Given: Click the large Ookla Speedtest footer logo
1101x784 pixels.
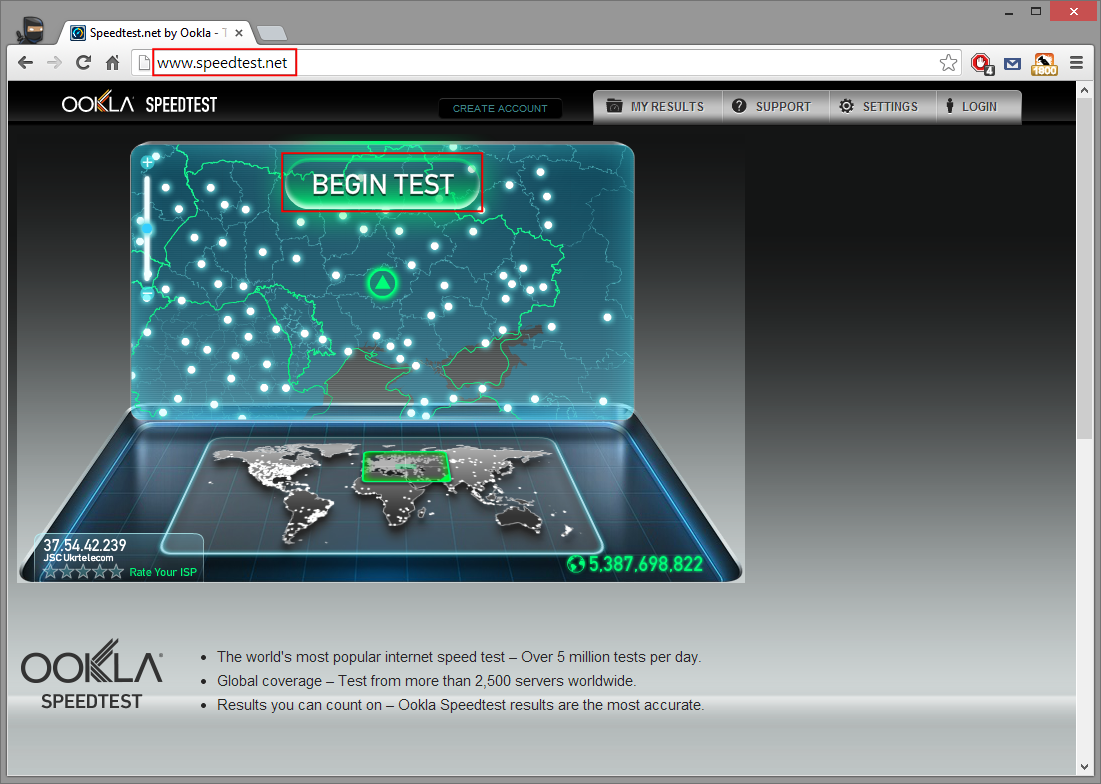Looking at the screenshot, I should [x=91, y=675].
